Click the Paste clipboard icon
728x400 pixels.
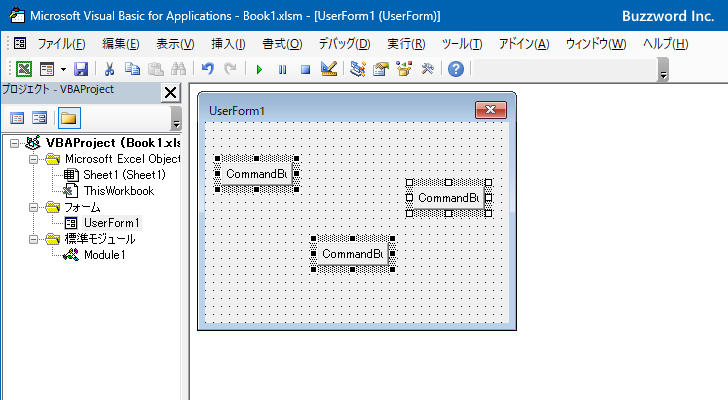tap(156, 69)
